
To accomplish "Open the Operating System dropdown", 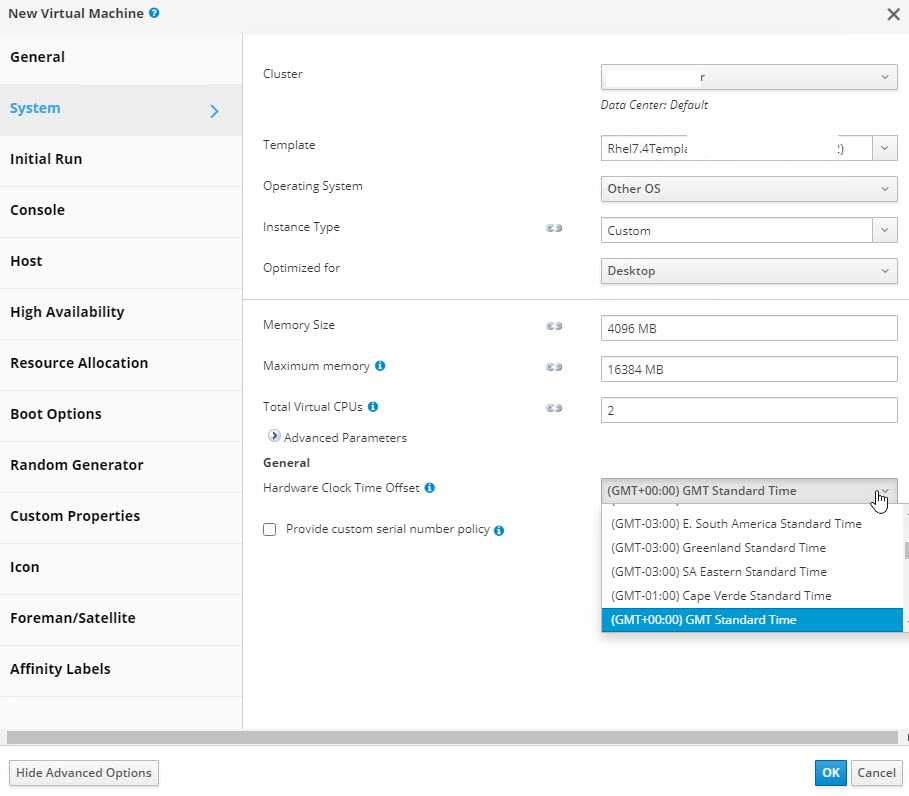I will tap(749, 189).
